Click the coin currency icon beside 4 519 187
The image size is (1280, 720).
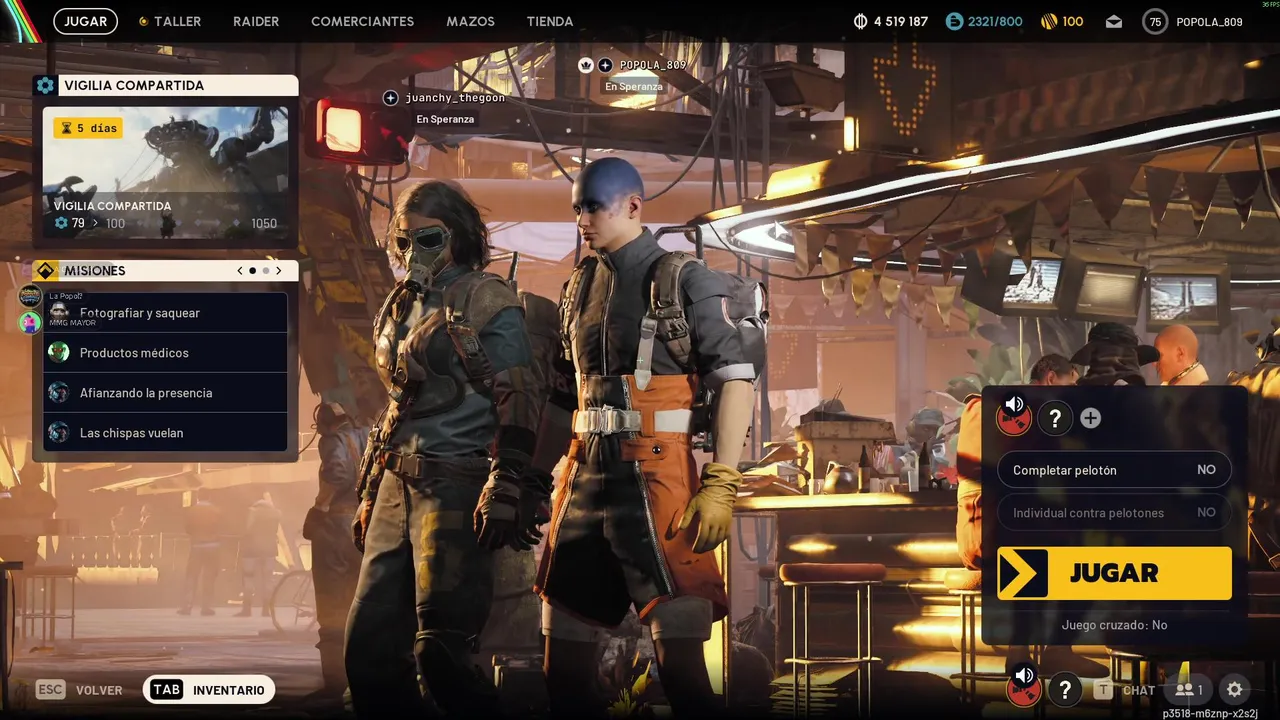tap(861, 21)
